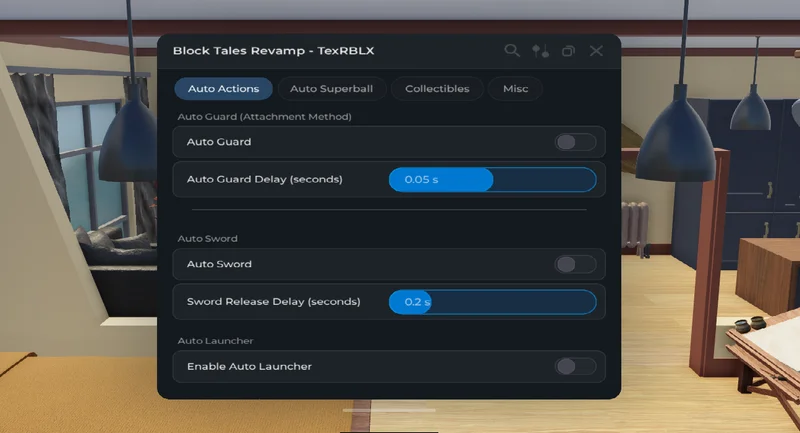
Task: Click the Sword Release Delay (seconds) label
Action: click(x=273, y=301)
